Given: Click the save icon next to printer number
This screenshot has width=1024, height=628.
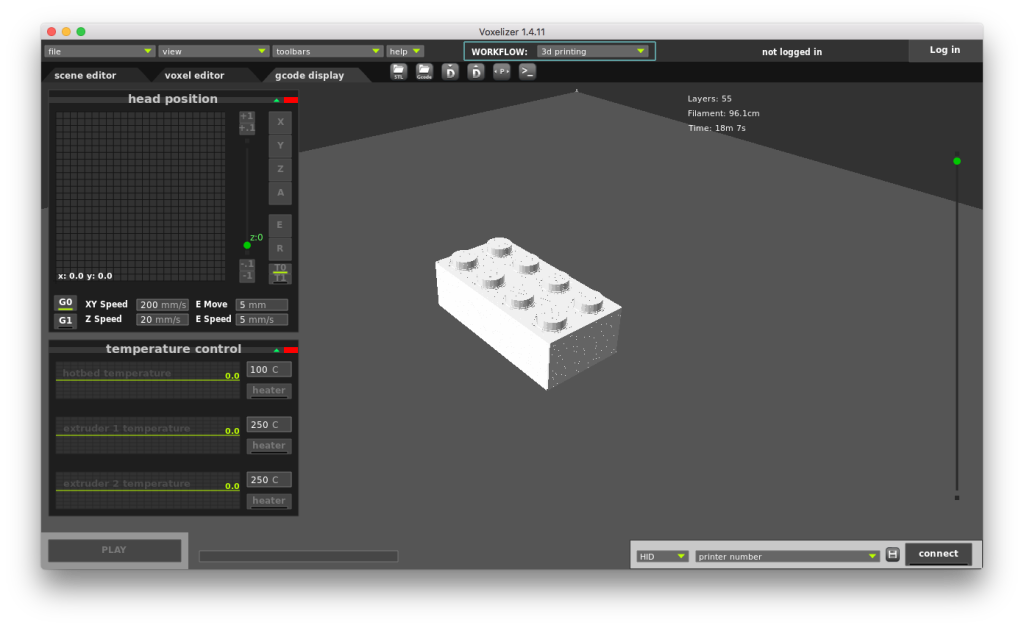Looking at the screenshot, I should pyautogui.click(x=892, y=555).
